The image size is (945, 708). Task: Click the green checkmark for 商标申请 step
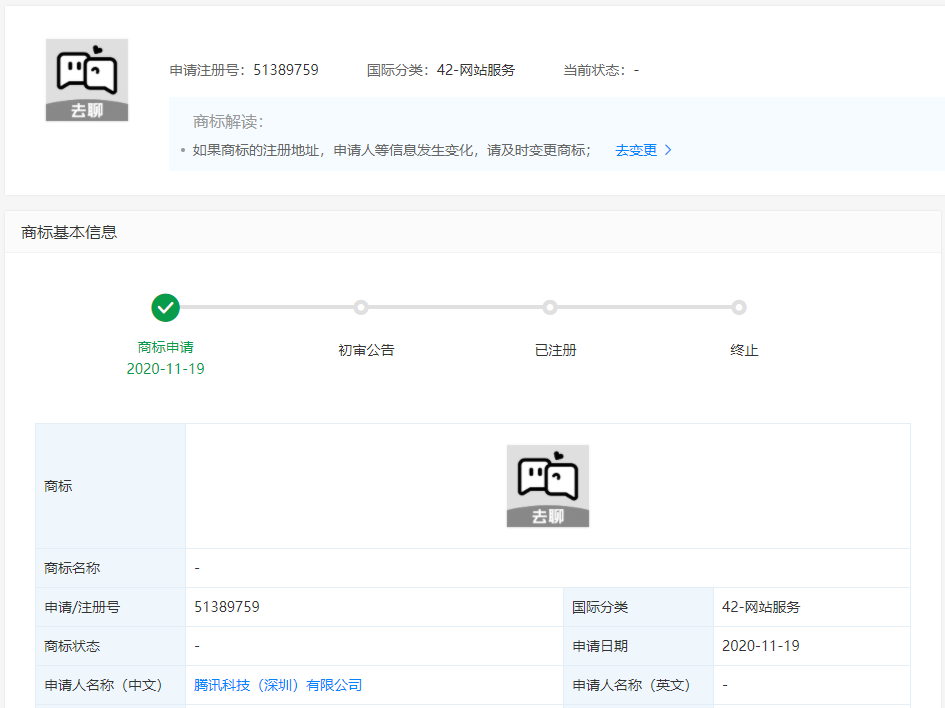(x=166, y=307)
